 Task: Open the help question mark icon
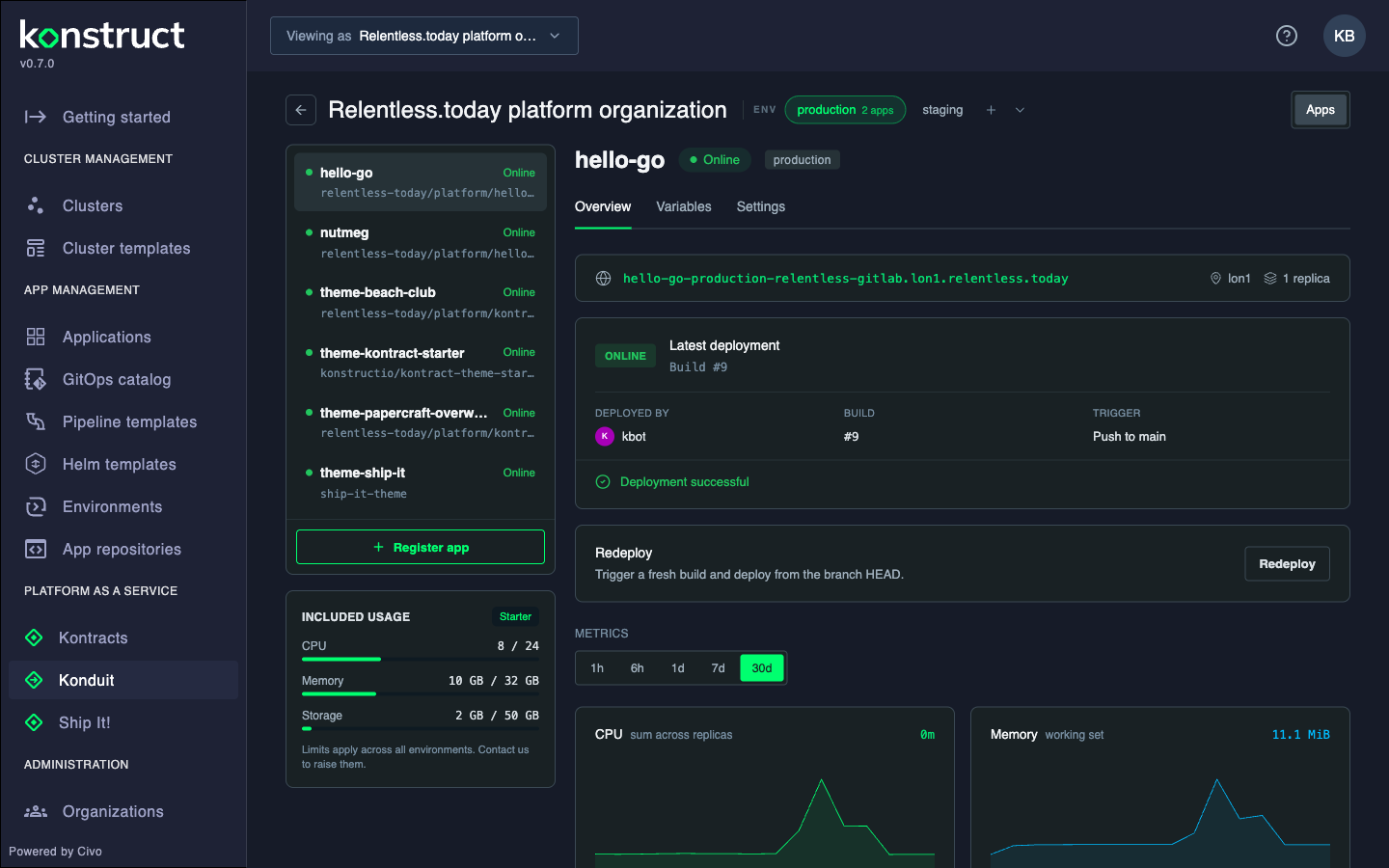(1287, 36)
